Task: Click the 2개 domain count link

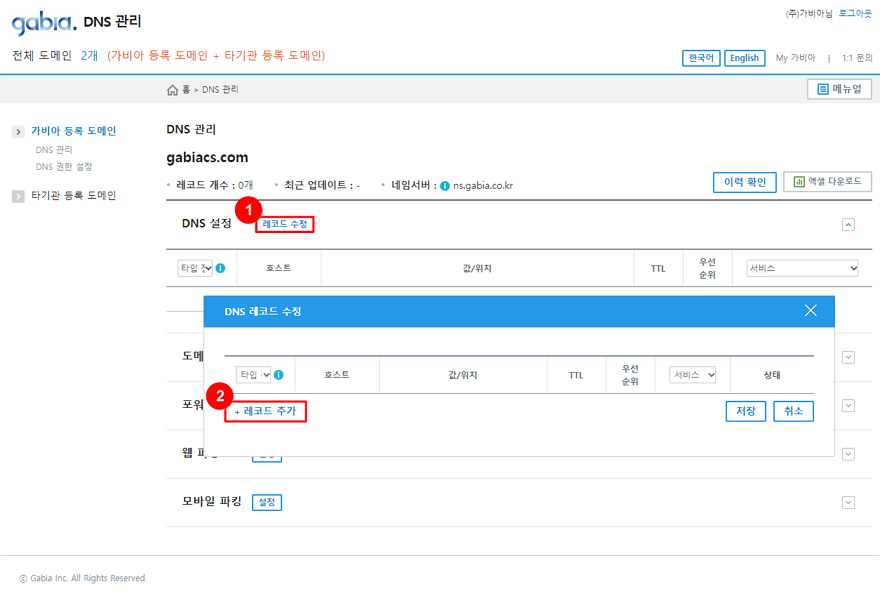Action: pos(89,56)
